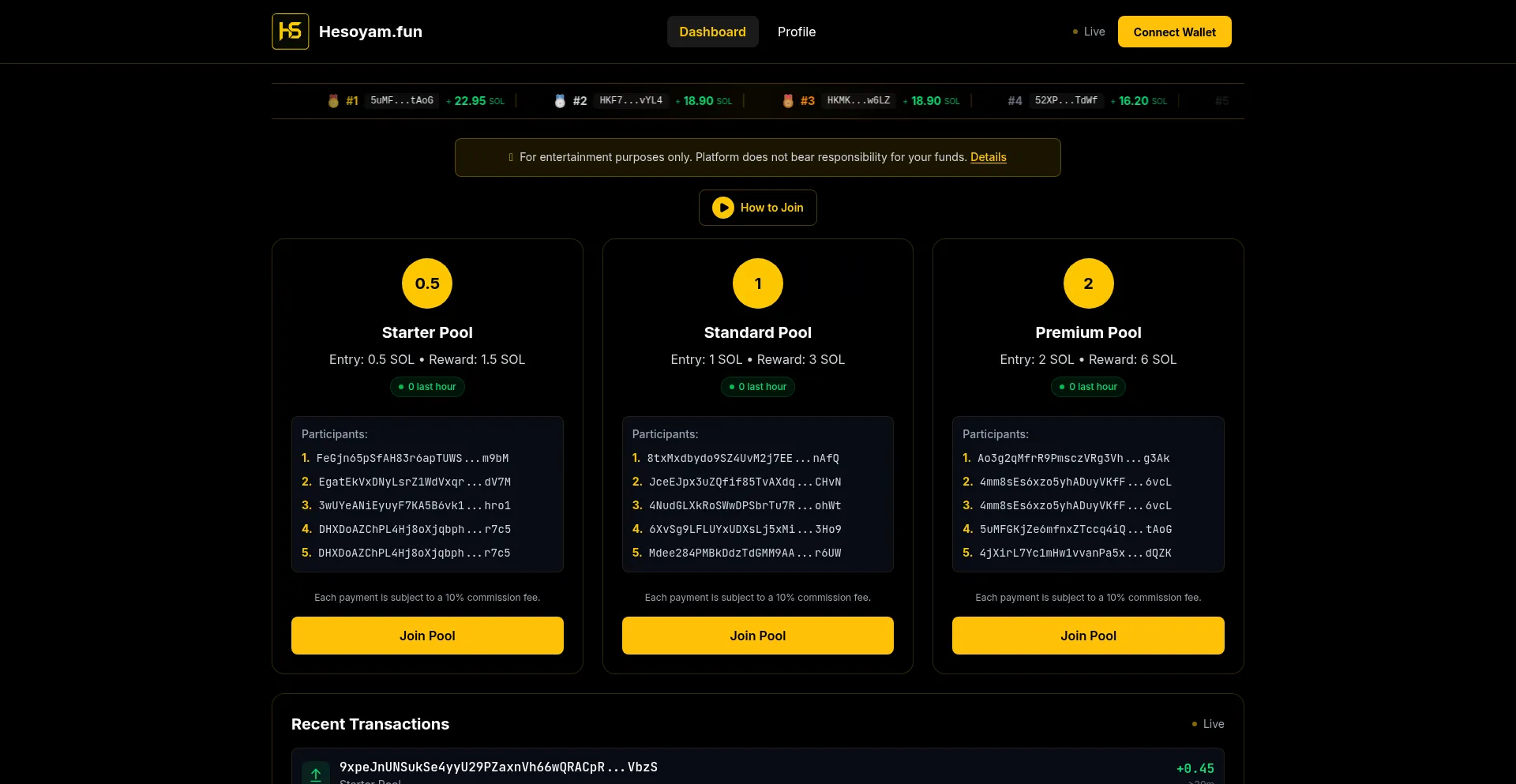Open the Dashboard tab
Image resolution: width=1516 pixels, height=784 pixels.
click(x=712, y=32)
